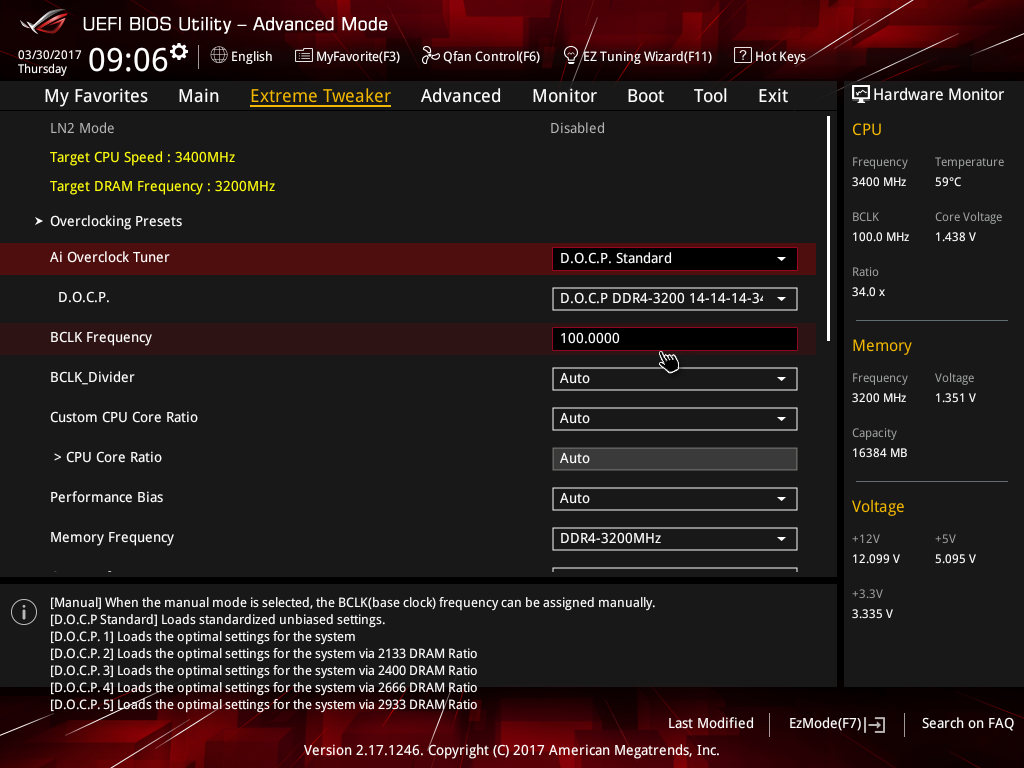This screenshot has height=768, width=1024.
Task: Switch to the Advanced tab
Action: pos(460,96)
